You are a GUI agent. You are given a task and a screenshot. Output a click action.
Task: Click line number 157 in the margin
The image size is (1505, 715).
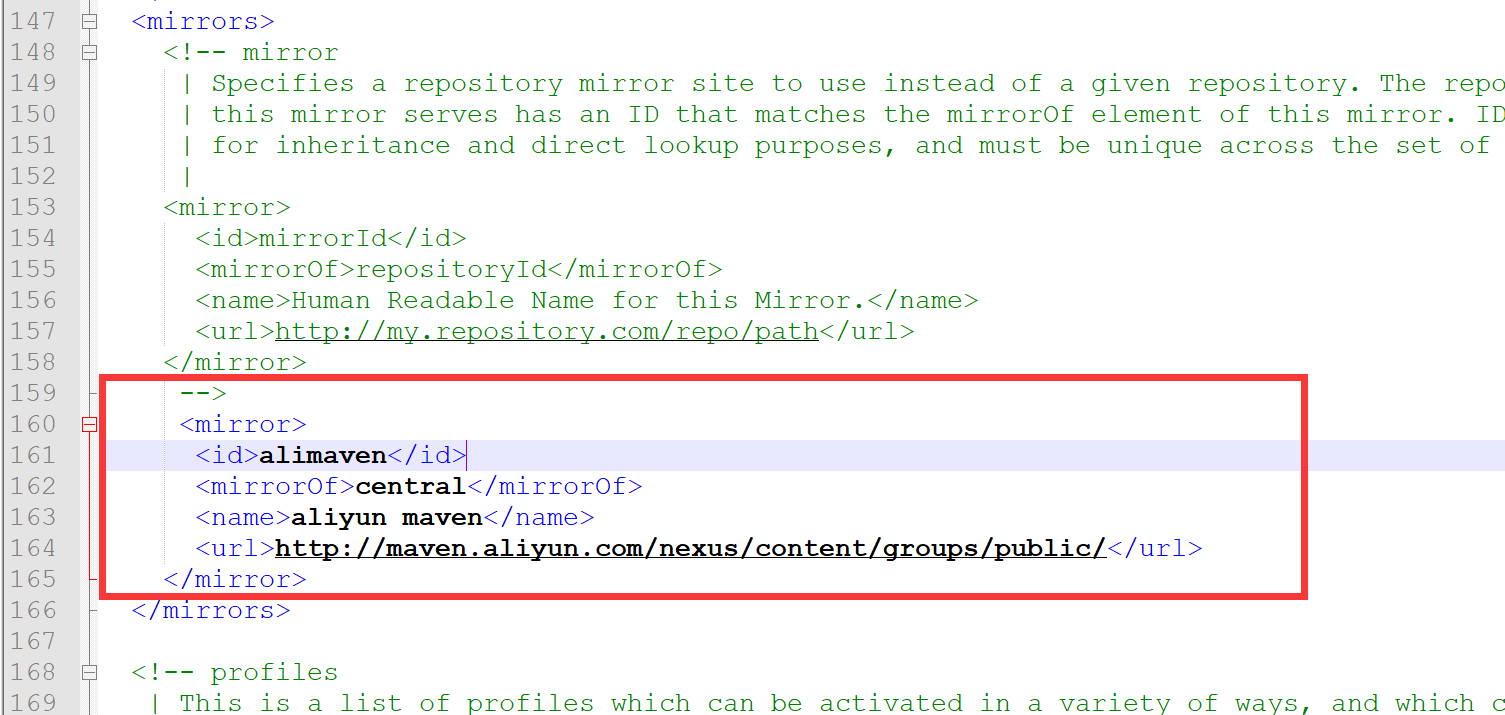[x=33, y=331]
